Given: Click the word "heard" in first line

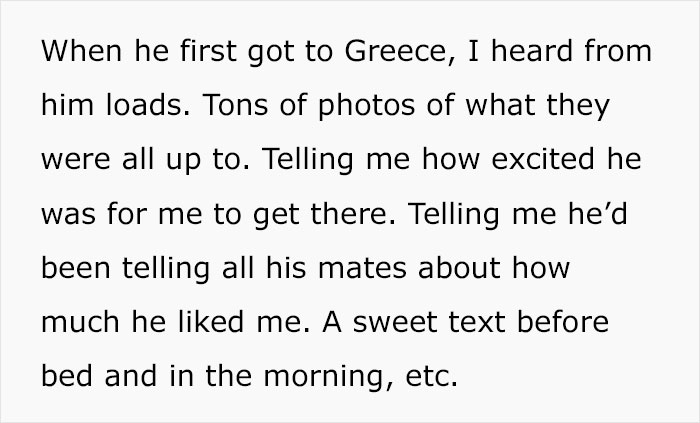Looking at the screenshot, I should coord(532,51).
